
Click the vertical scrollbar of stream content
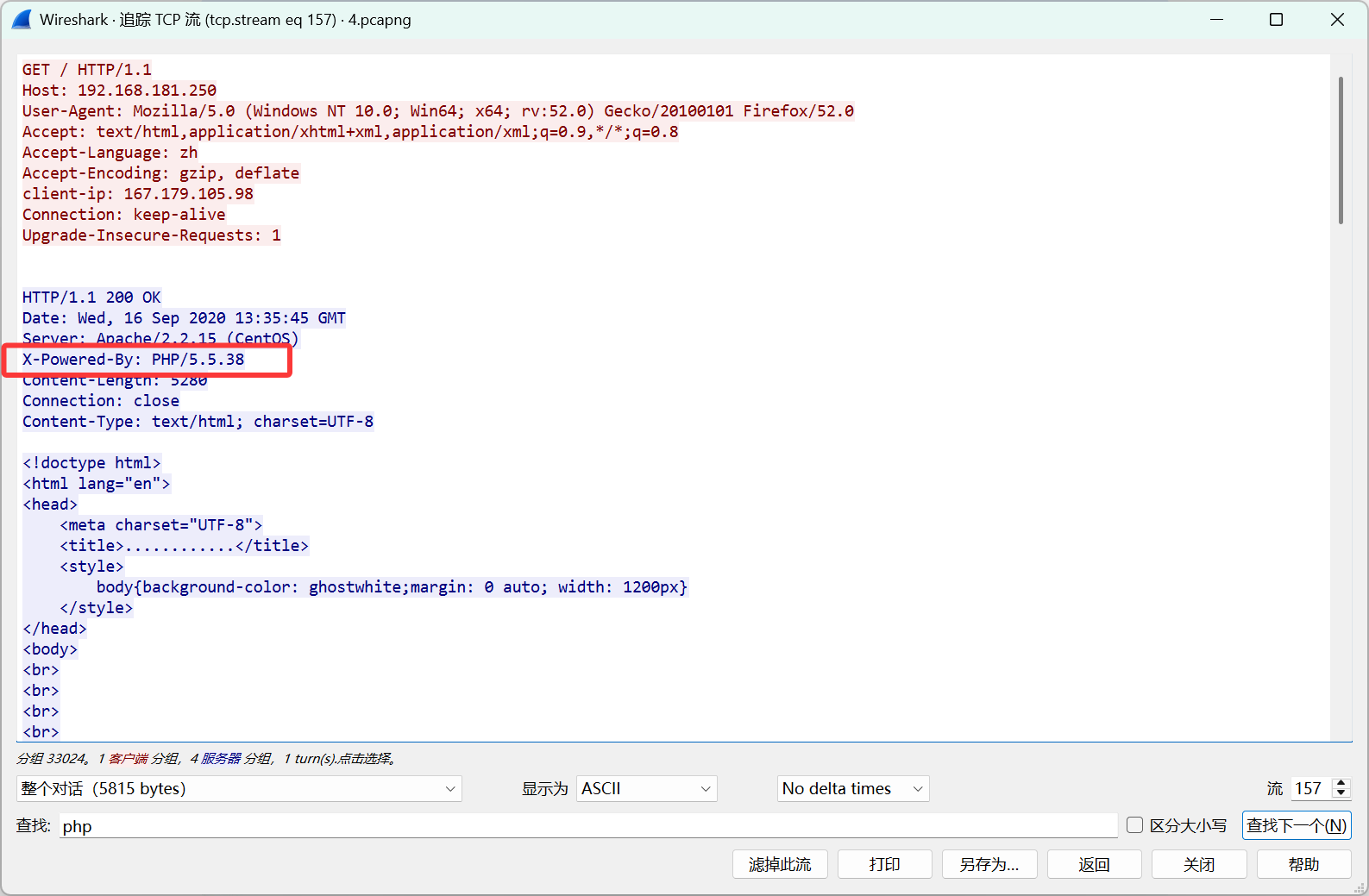tap(1341, 151)
